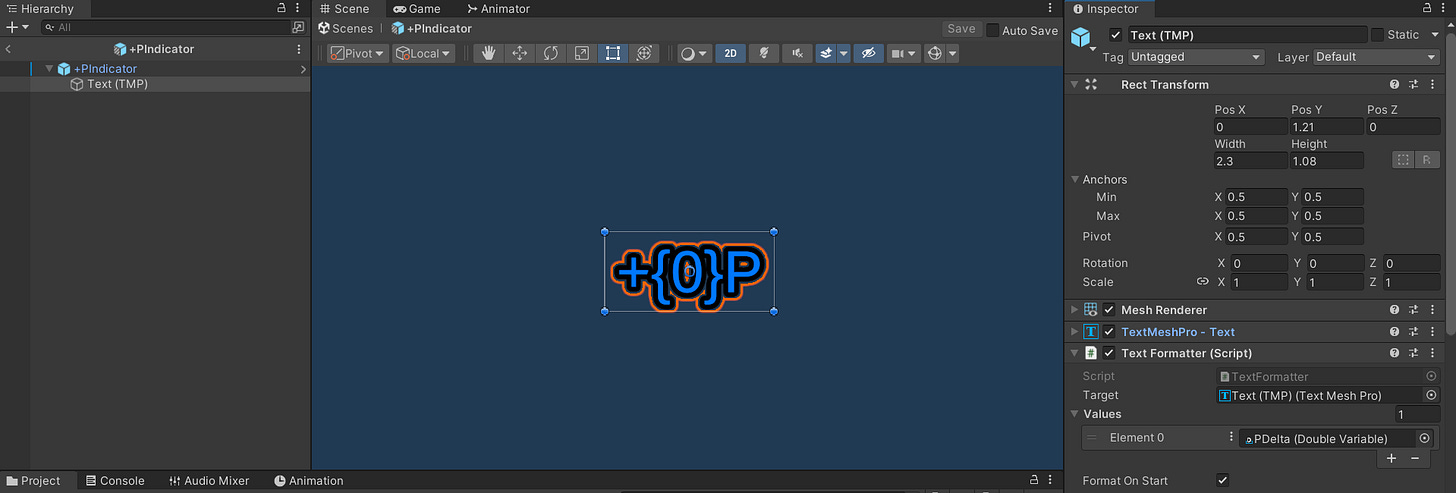
Task: Collapse the Anchors foldout
Action: (x=1075, y=180)
